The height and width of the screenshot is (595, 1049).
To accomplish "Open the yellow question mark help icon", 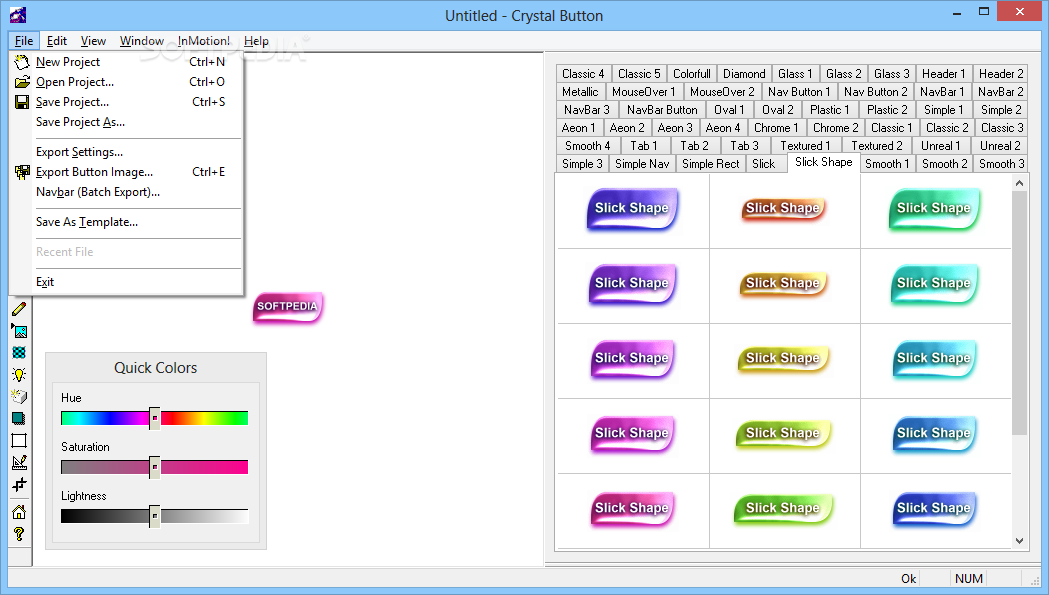I will coord(19,534).
